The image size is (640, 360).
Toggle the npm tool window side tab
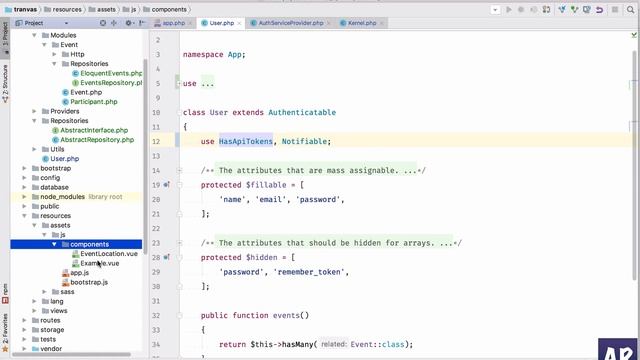pos(5,293)
